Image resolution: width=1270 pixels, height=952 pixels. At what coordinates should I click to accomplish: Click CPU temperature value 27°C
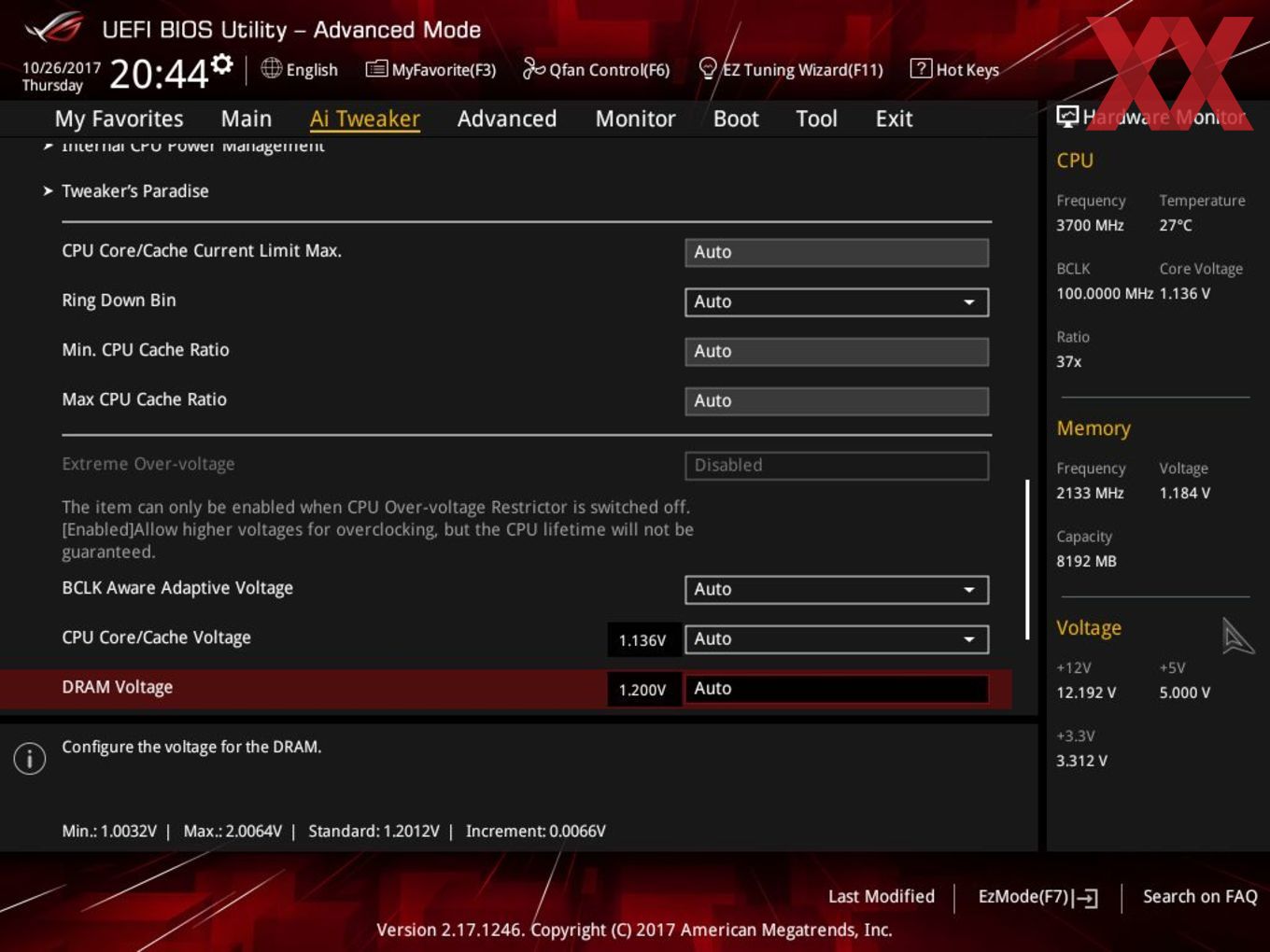click(x=1176, y=225)
